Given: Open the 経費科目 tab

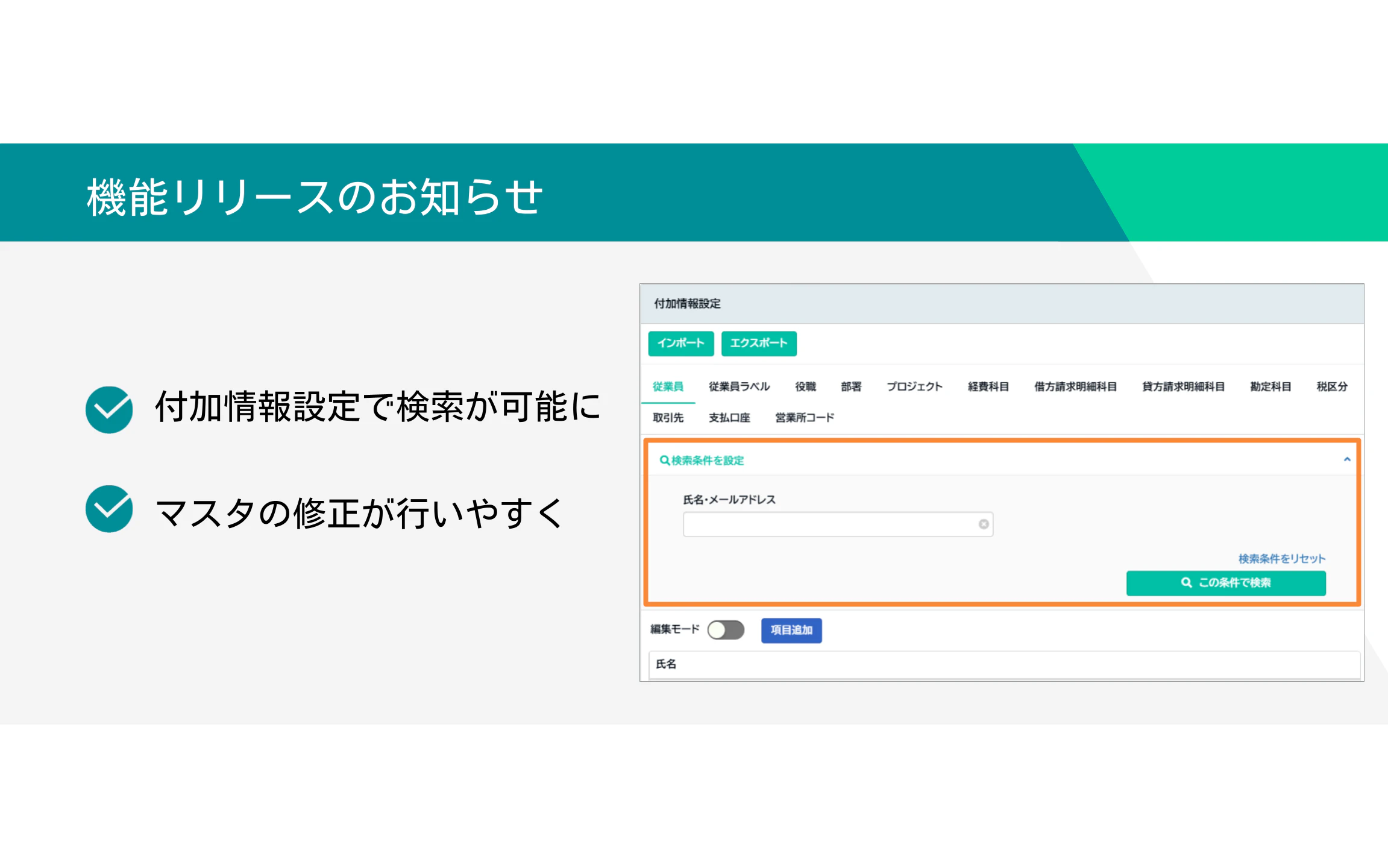Looking at the screenshot, I should coord(988,386).
